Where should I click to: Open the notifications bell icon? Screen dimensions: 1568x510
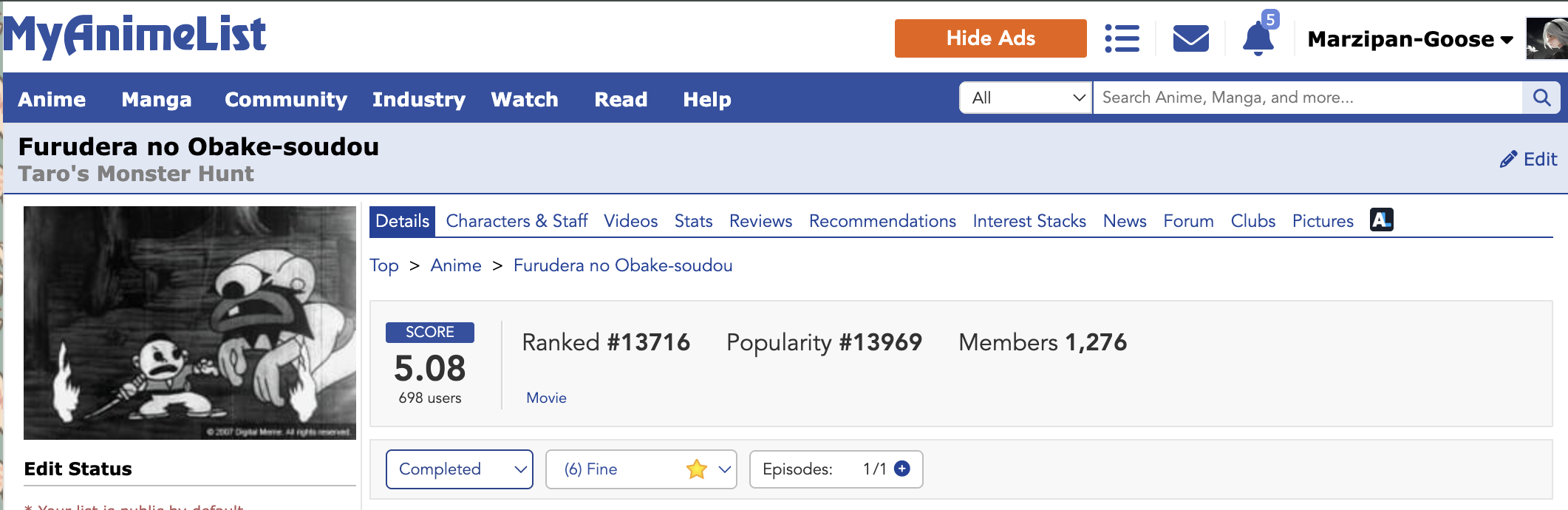(x=1258, y=38)
